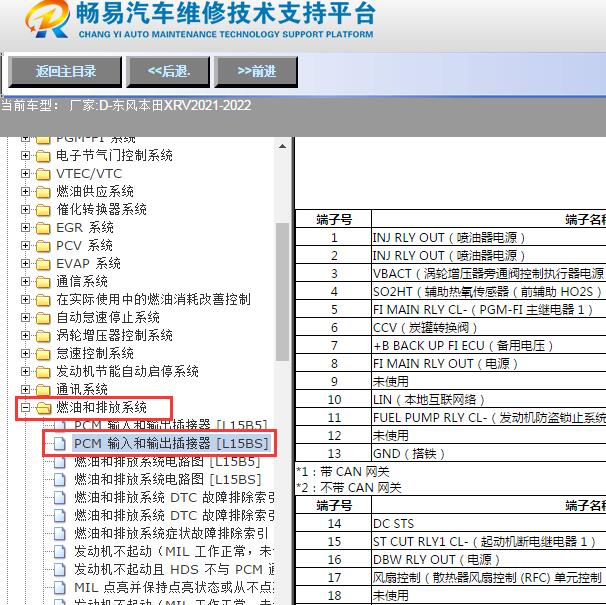Viewport: 606px width, 605px height.
Task: Expand the PCV 系统 node
Action: pyautogui.click(x=25, y=245)
